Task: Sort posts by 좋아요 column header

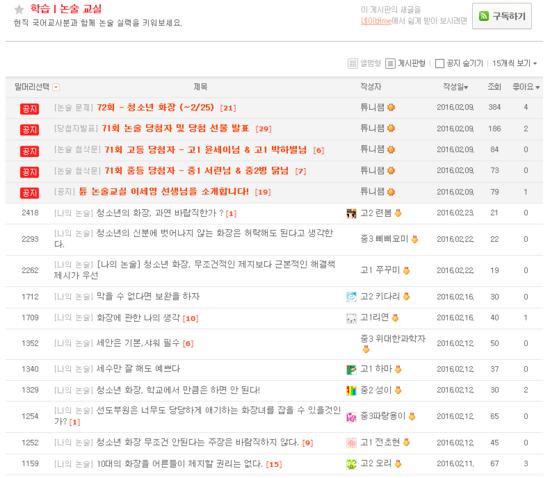Action: click(x=526, y=87)
